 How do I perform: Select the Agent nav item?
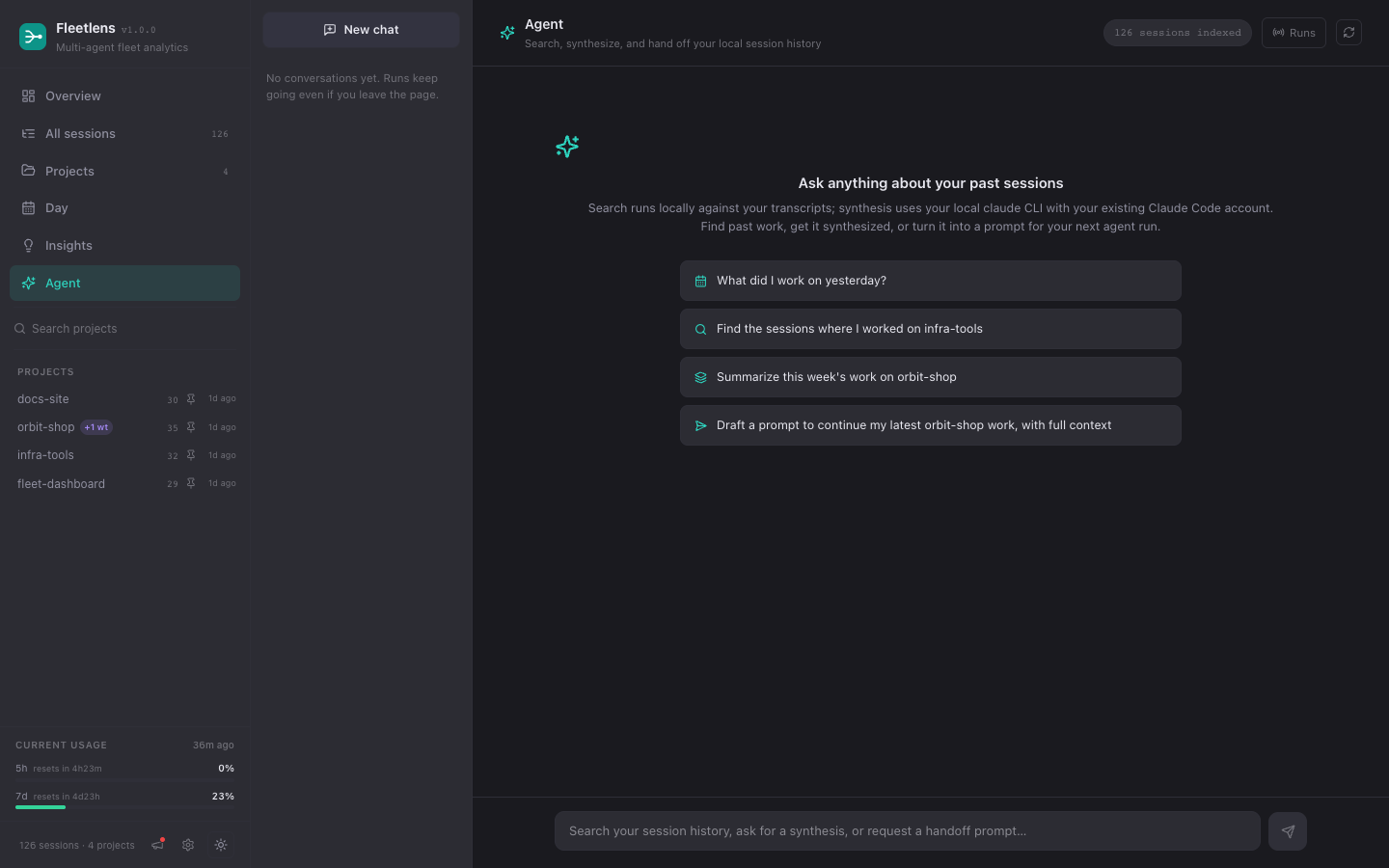point(124,283)
